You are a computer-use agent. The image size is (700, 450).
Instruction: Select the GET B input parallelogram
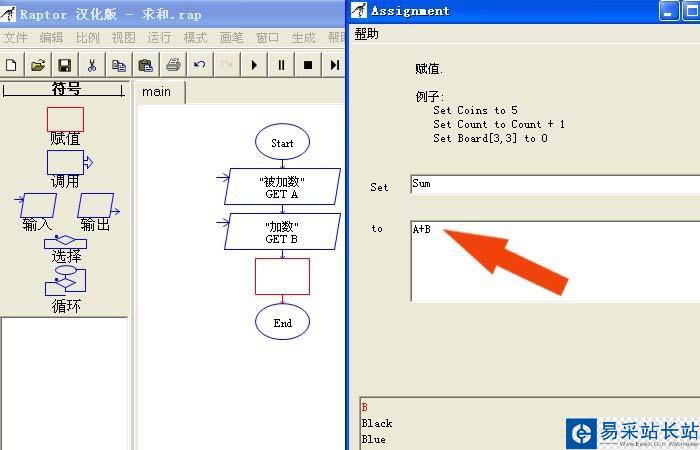click(x=282, y=231)
